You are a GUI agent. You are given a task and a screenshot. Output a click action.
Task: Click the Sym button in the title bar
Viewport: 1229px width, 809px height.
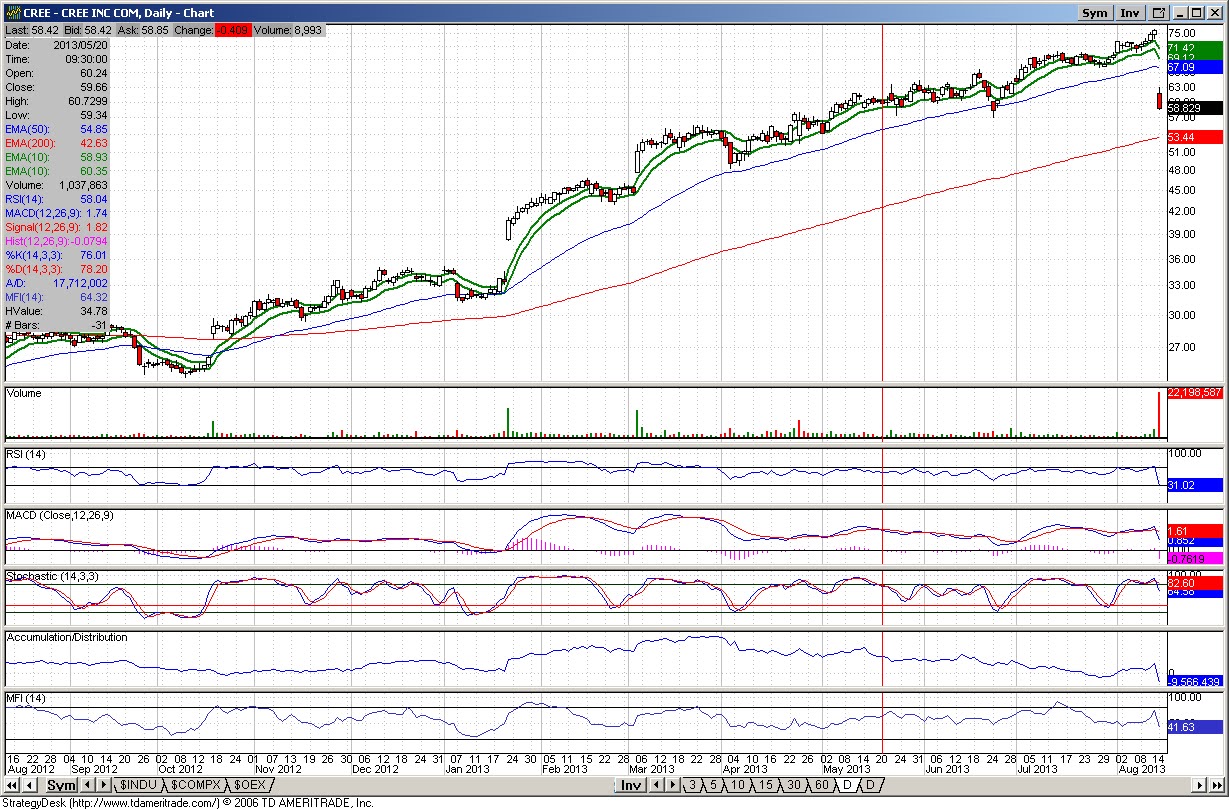click(1094, 12)
